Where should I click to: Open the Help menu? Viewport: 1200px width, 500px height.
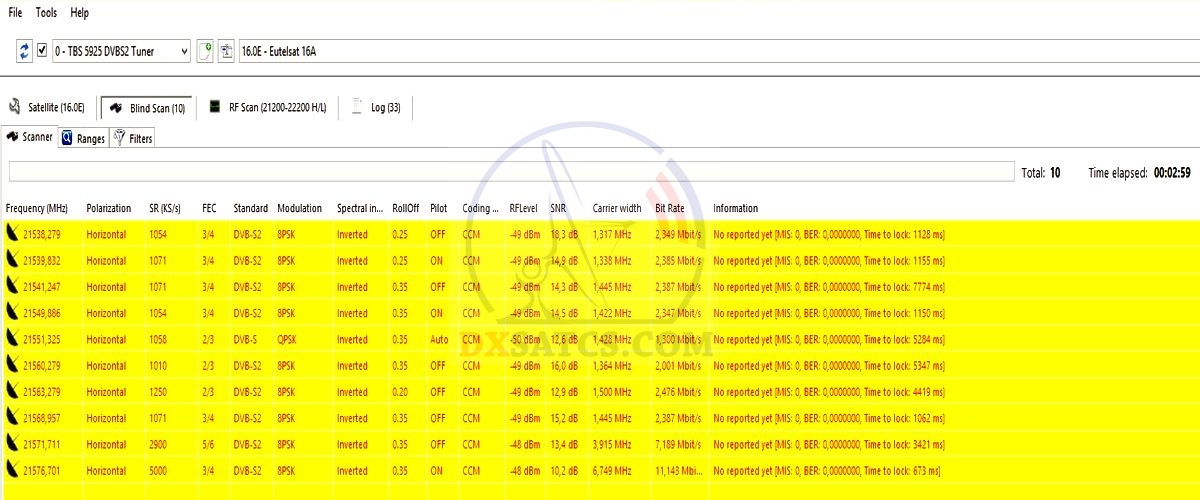[x=80, y=13]
